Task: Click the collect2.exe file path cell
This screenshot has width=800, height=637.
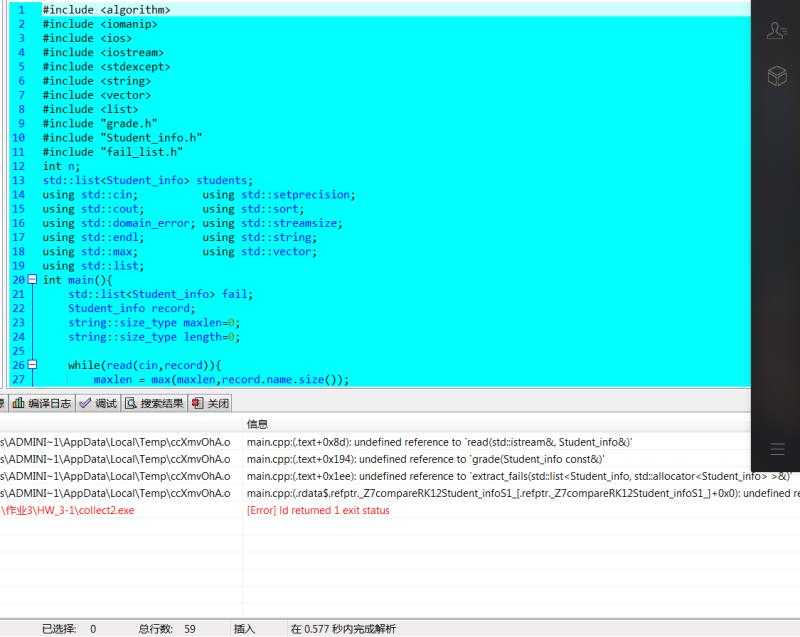Action: click(68, 510)
